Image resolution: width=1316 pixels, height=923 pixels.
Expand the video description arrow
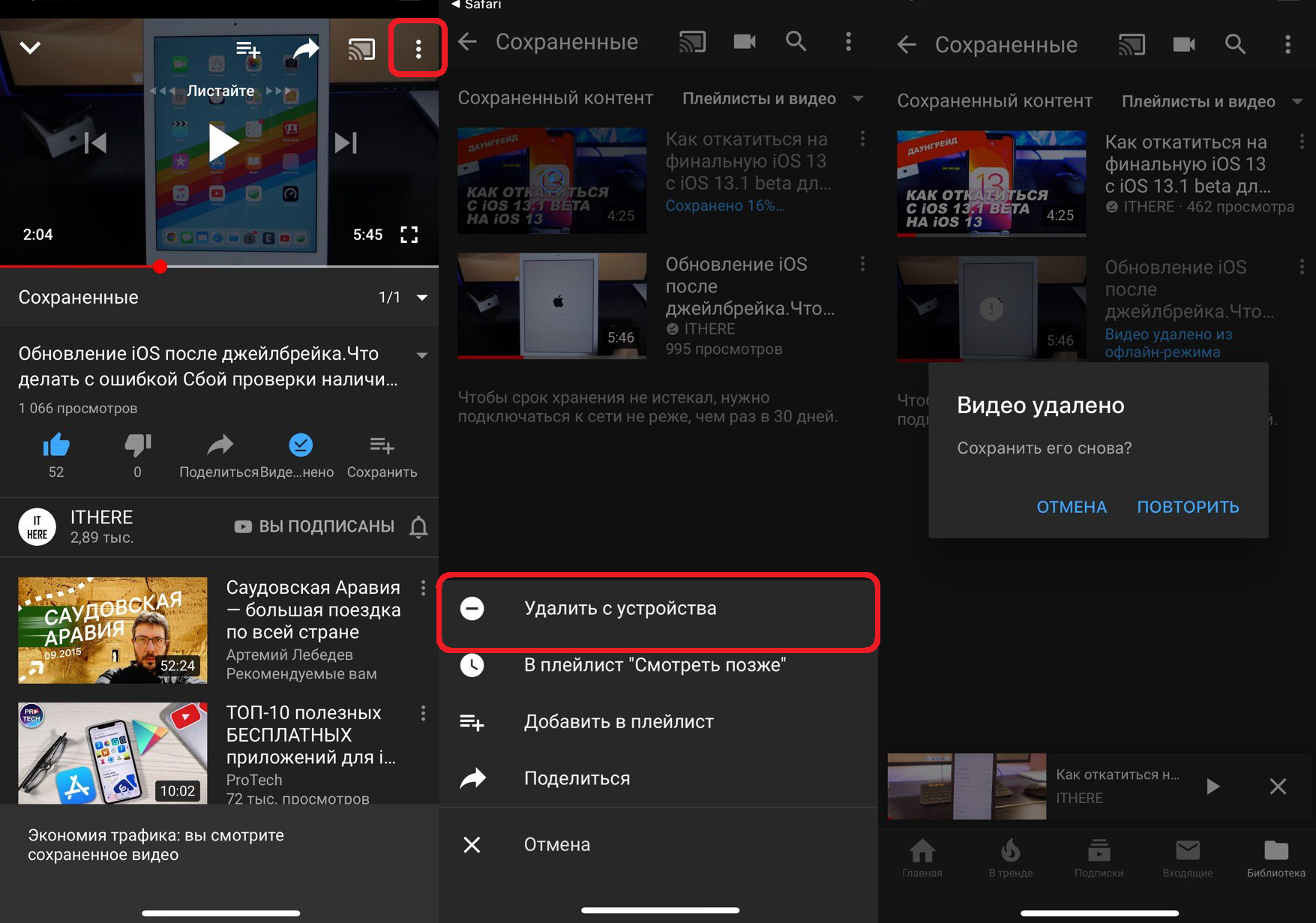click(x=422, y=355)
